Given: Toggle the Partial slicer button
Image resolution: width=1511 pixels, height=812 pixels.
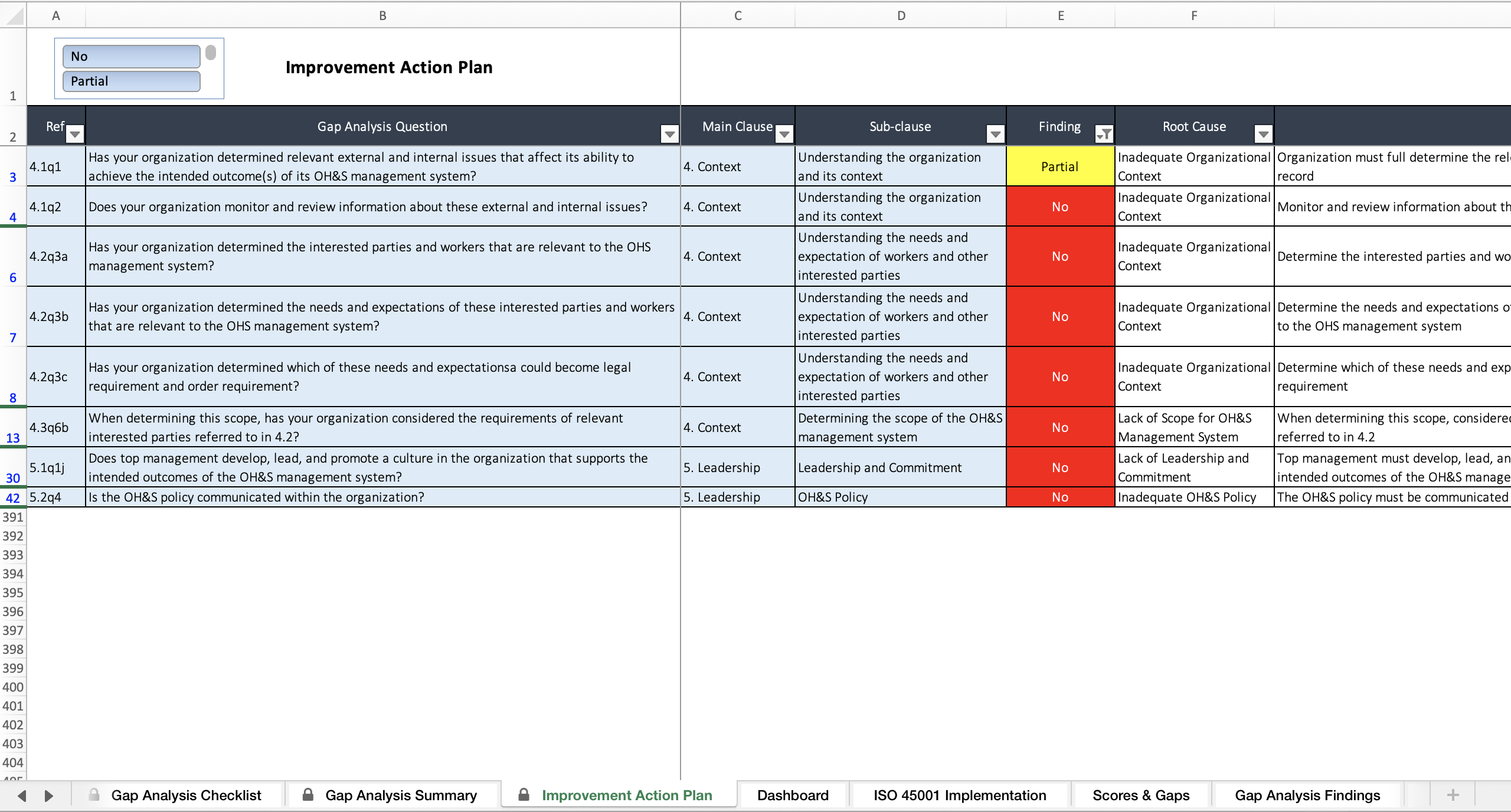Looking at the screenshot, I should (x=131, y=81).
